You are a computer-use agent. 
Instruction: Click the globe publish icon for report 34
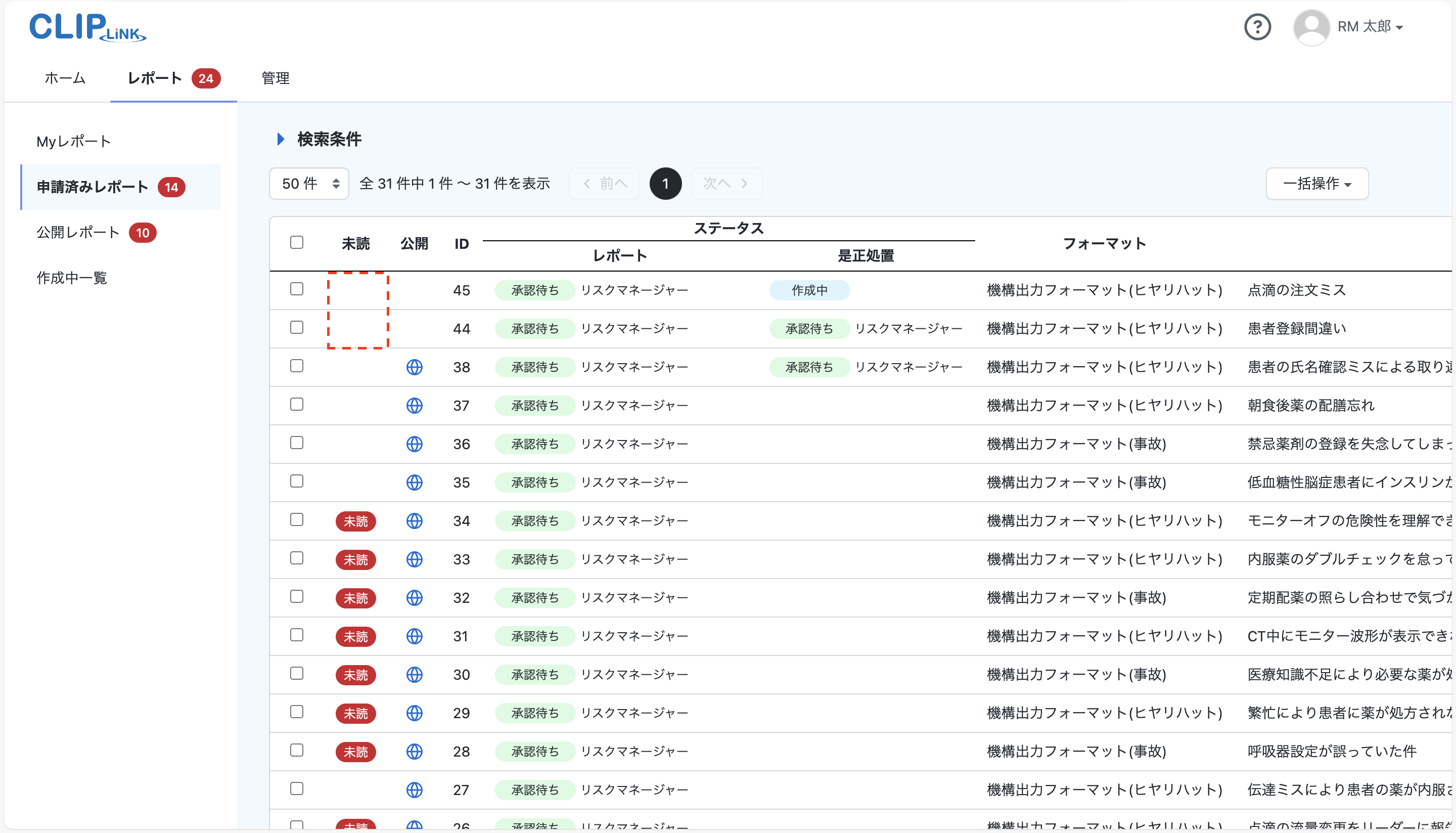click(x=415, y=520)
